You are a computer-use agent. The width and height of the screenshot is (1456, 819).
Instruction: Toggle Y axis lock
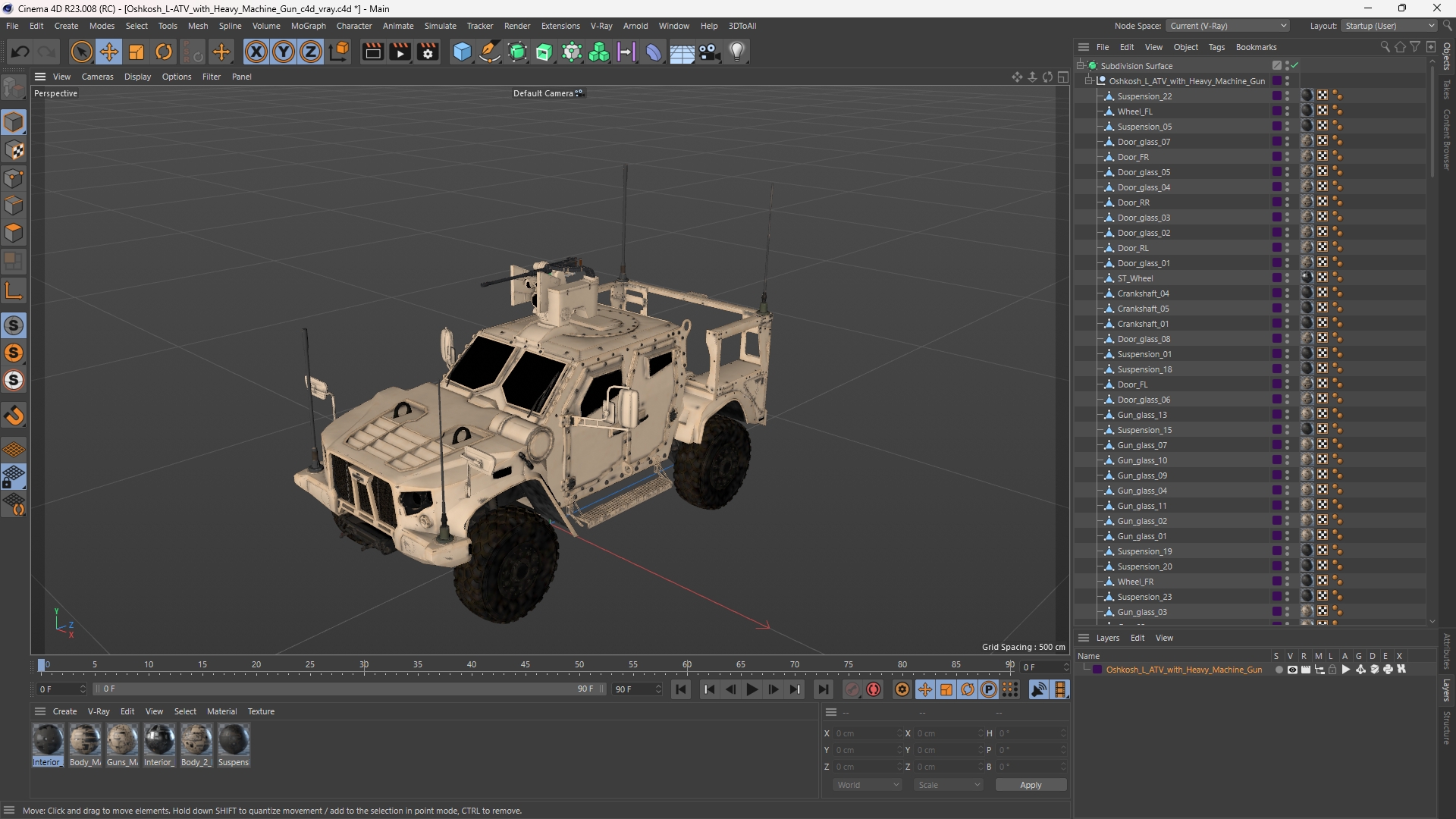click(284, 52)
